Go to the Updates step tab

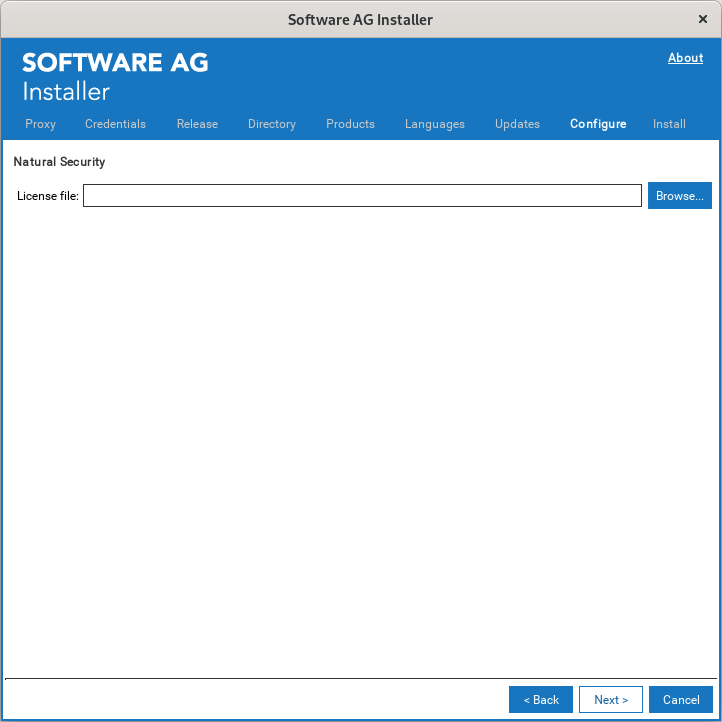point(517,124)
